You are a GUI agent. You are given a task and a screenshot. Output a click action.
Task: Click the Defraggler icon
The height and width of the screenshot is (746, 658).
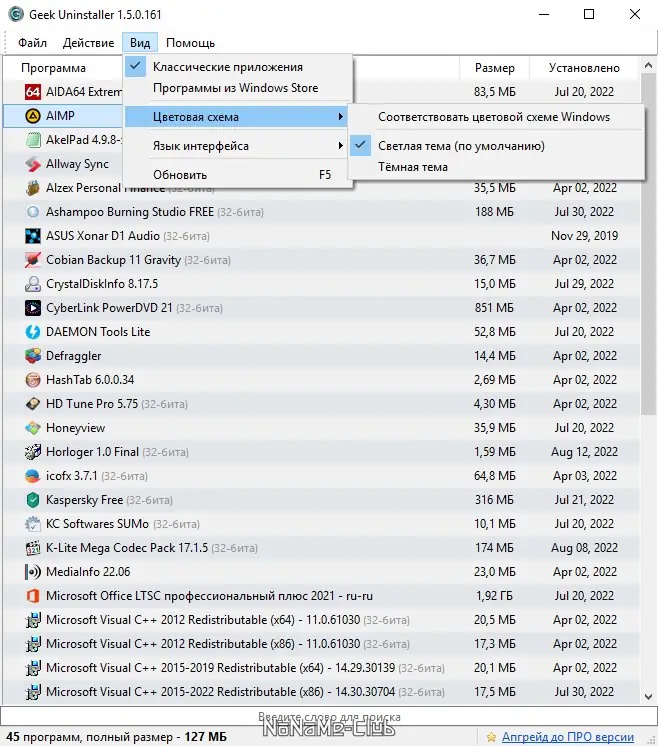pos(33,356)
